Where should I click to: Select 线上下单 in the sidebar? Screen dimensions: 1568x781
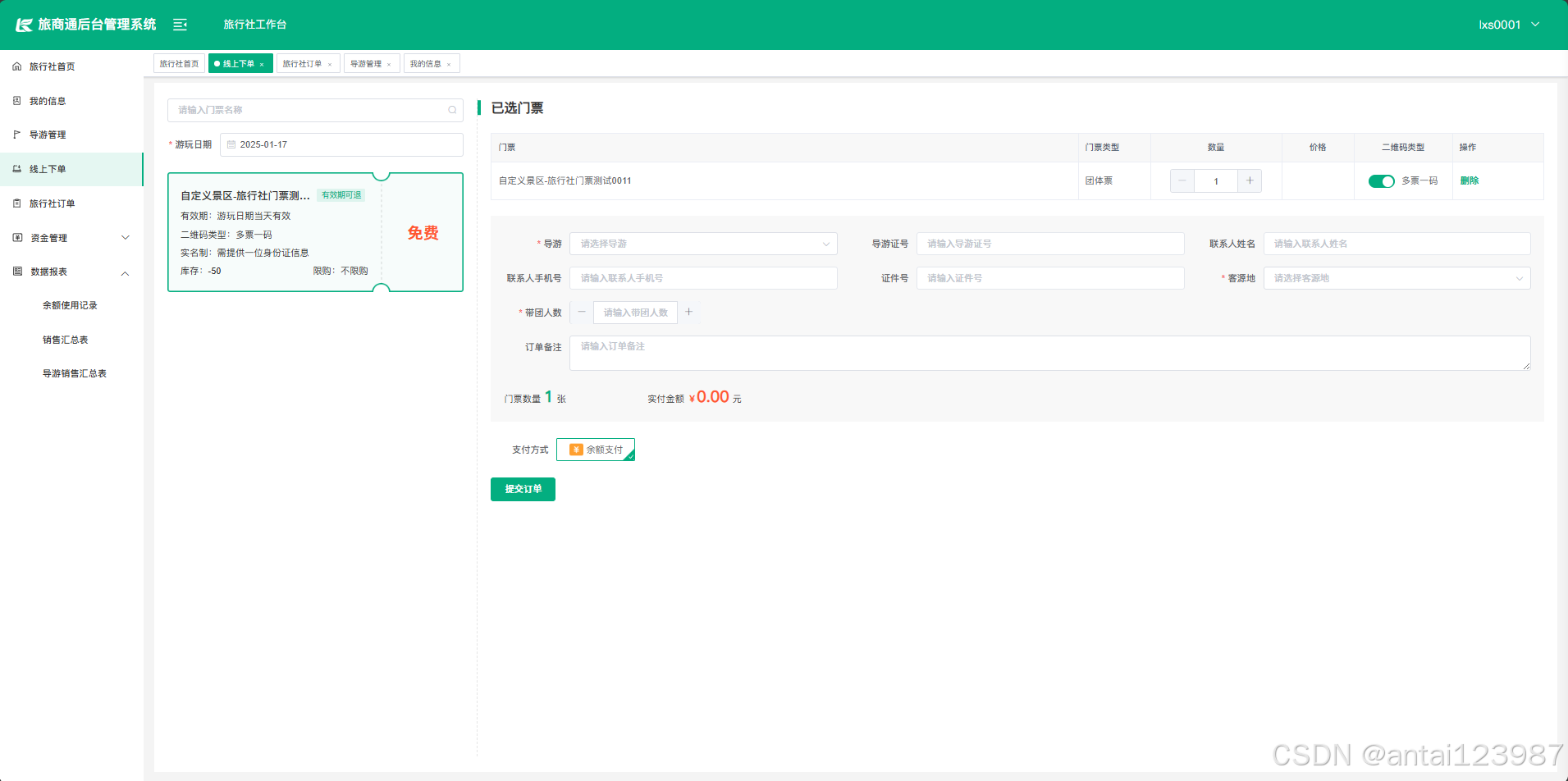(x=71, y=169)
